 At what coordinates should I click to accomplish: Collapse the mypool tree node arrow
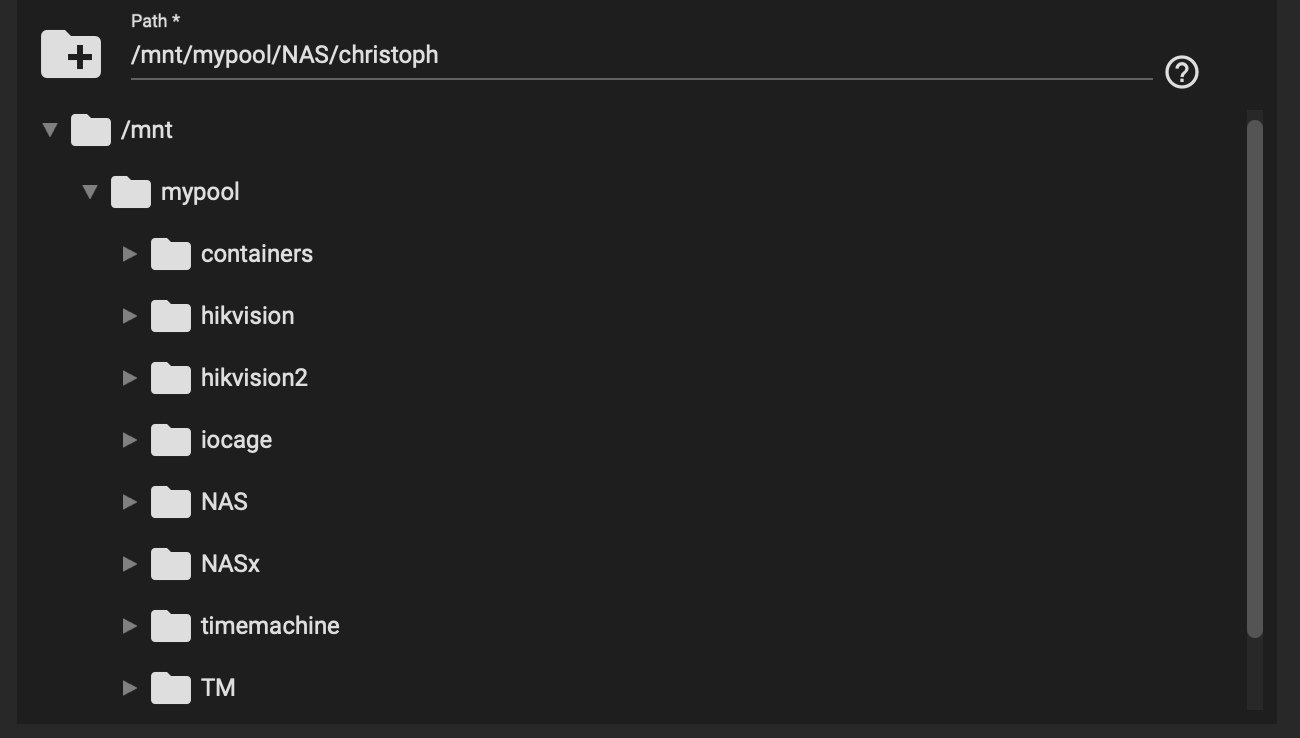coord(90,192)
